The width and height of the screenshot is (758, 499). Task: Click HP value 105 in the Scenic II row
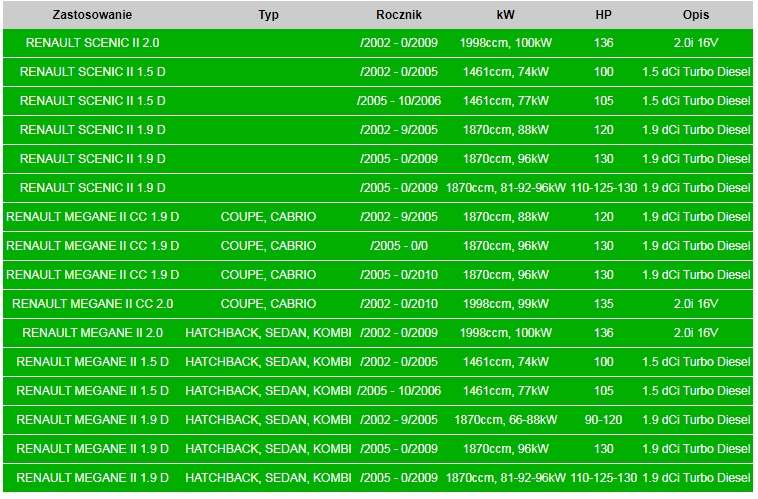tap(603, 101)
